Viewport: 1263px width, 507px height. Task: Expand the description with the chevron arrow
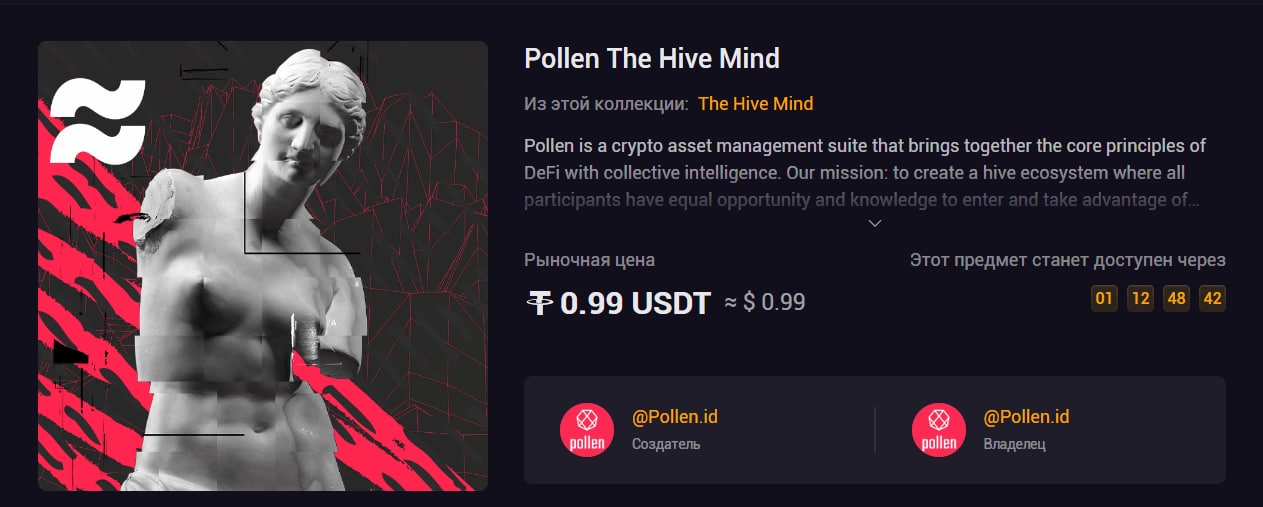click(x=875, y=222)
